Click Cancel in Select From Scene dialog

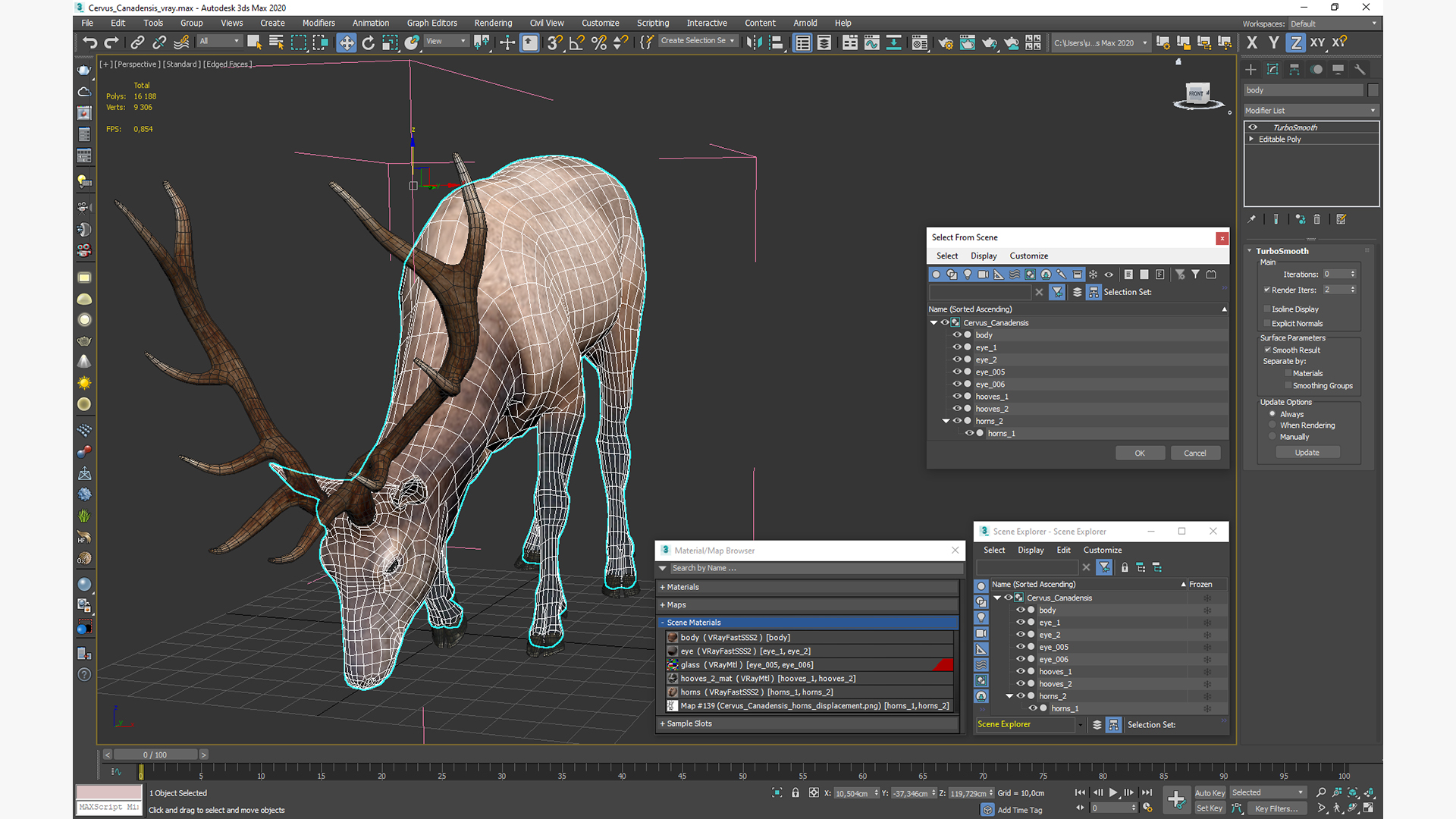point(1195,453)
